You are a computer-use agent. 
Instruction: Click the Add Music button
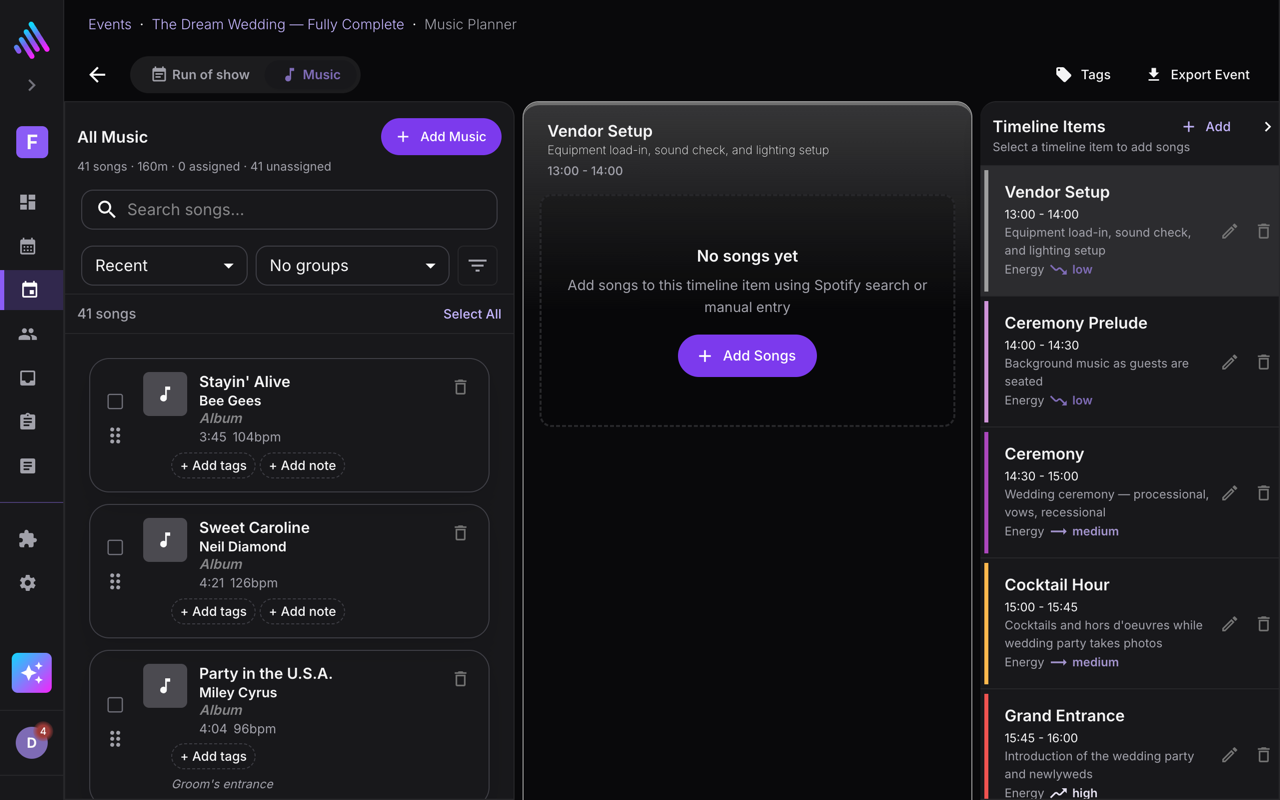click(441, 137)
